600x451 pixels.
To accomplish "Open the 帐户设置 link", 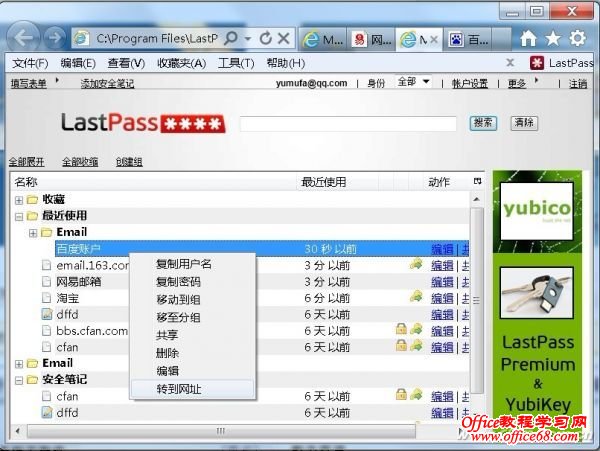I will (x=470, y=83).
